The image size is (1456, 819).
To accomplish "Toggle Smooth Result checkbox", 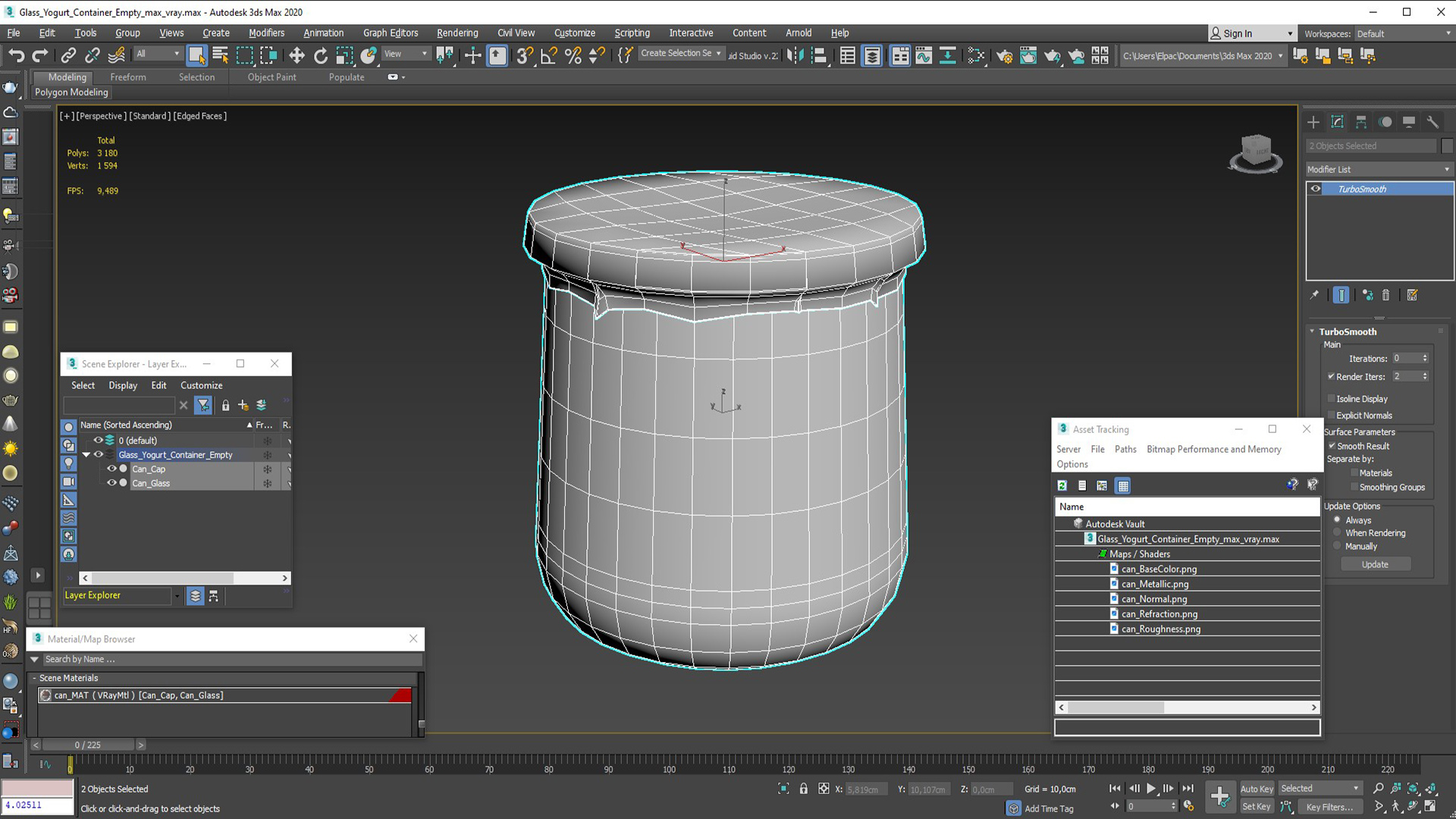I will (1332, 446).
